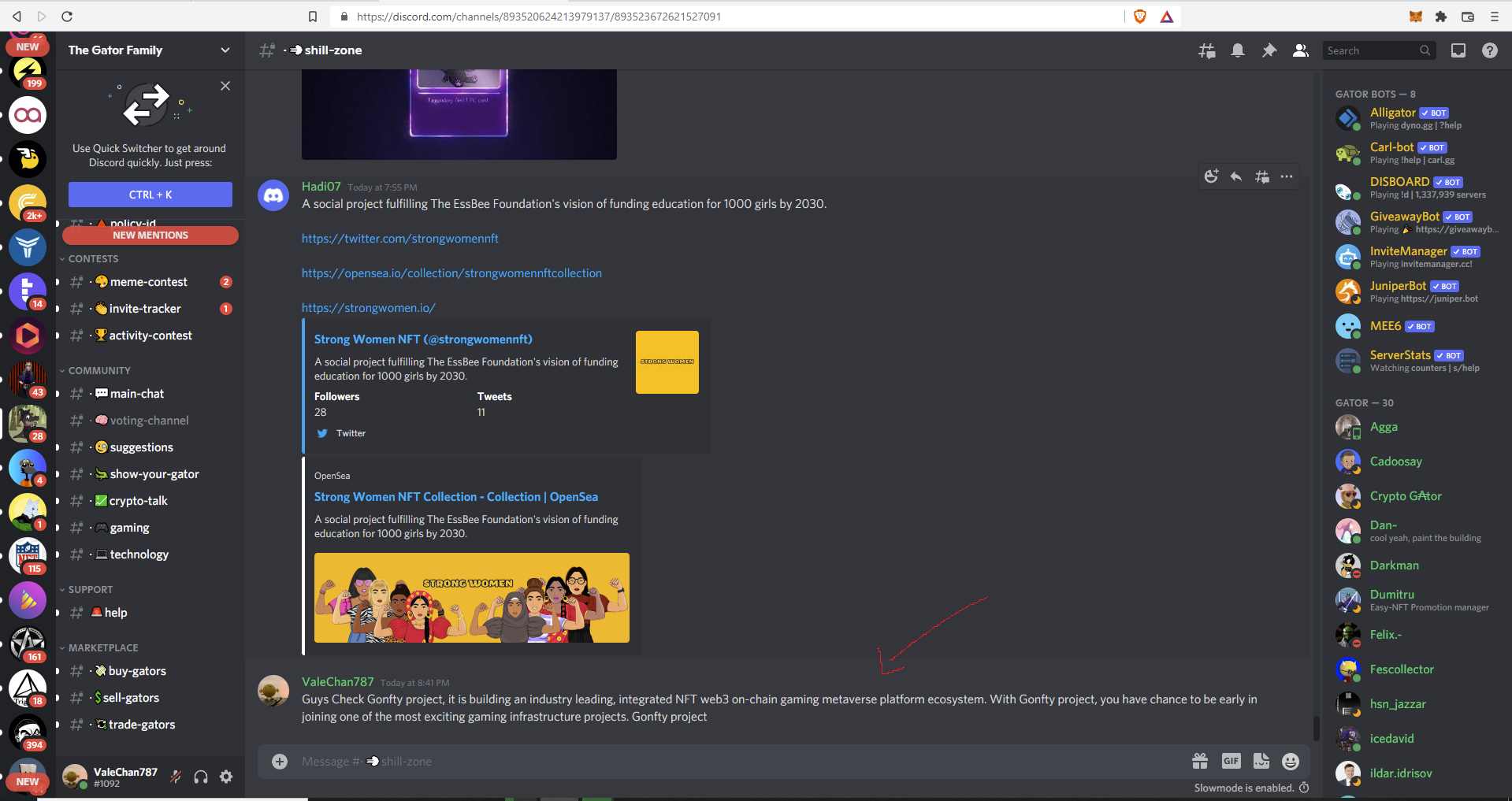1512x801 pixels.
Task: Open User Settings gear
Action: pyautogui.click(x=226, y=777)
